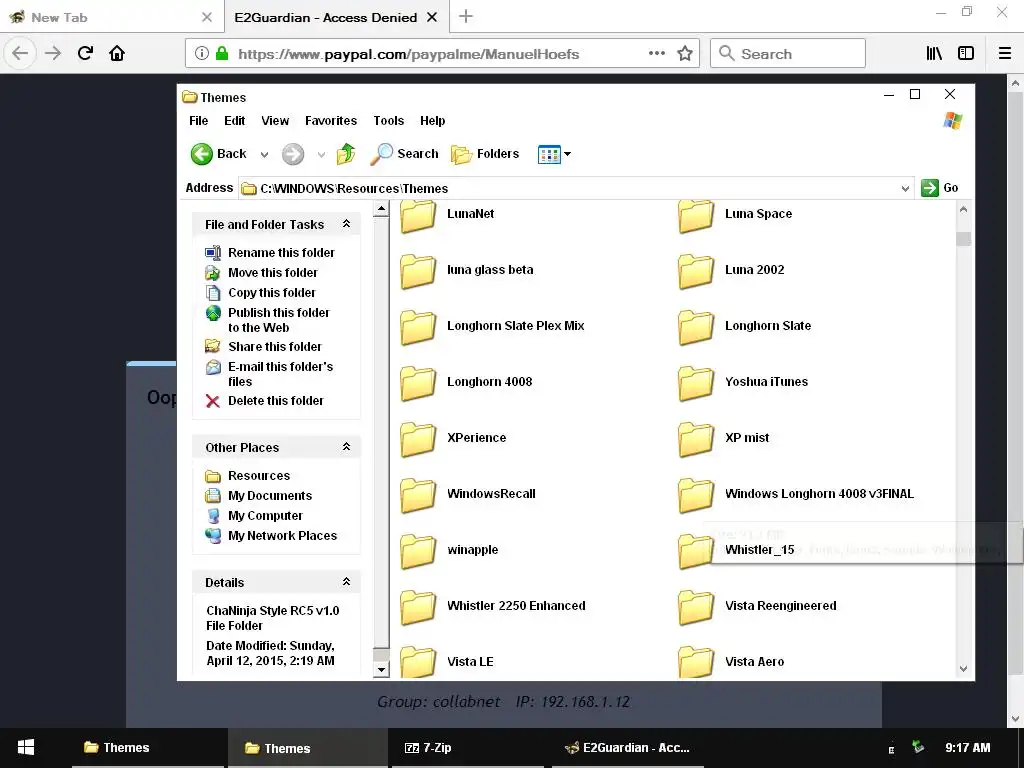This screenshot has width=1024, height=768.
Task: Collapse the Other Places panel
Action: [346, 447]
